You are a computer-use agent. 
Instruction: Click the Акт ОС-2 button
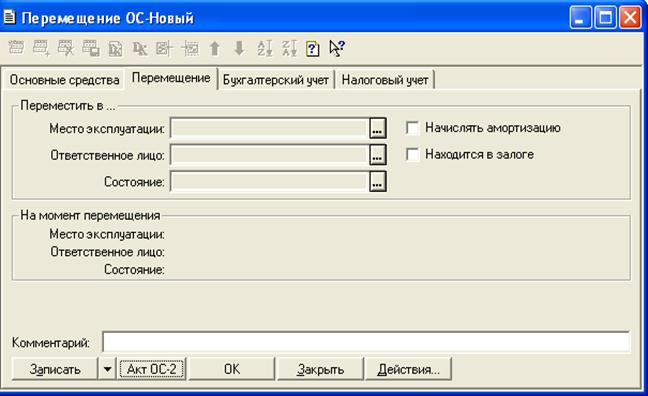(x=152, y=369)
